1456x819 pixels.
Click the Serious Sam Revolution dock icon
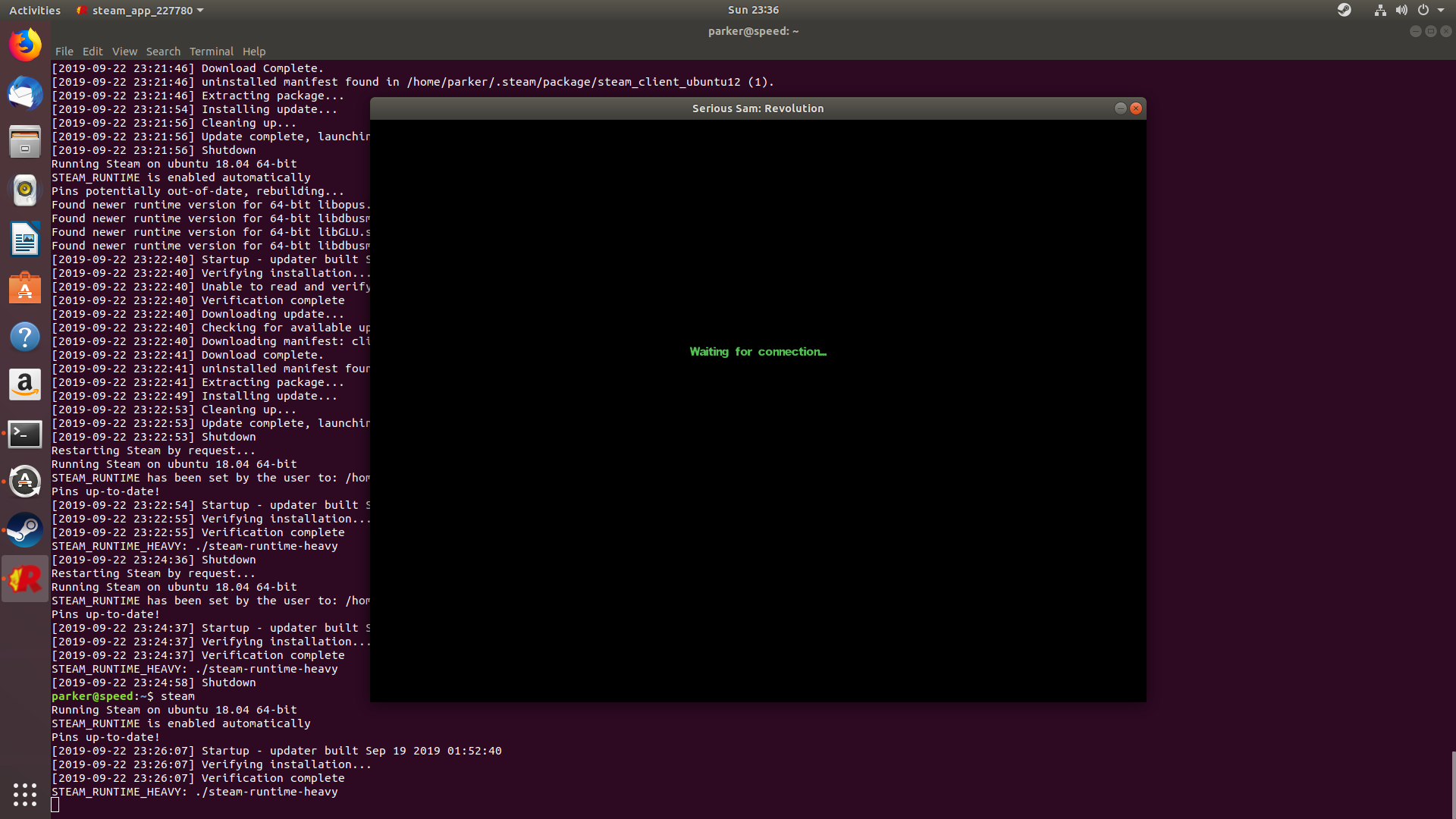pos(25,579)
